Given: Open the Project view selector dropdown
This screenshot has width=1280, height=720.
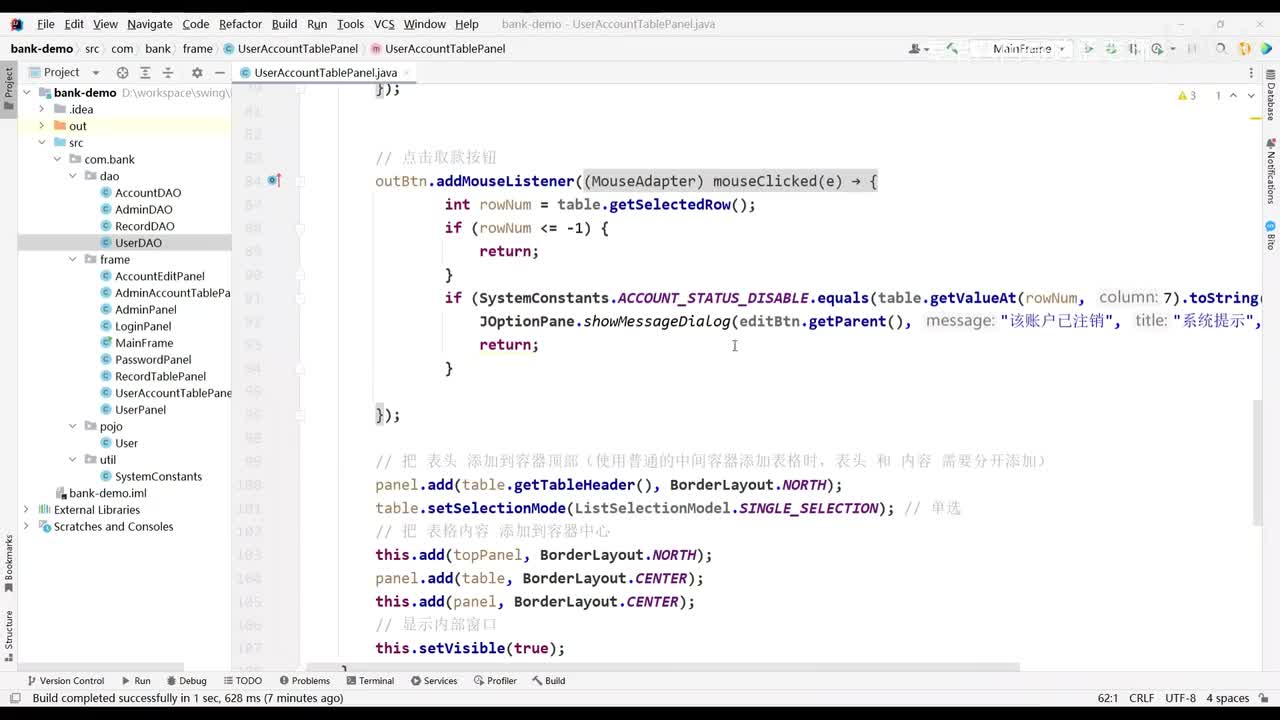Looking at the screenshot, I should [x=65, y=72].
